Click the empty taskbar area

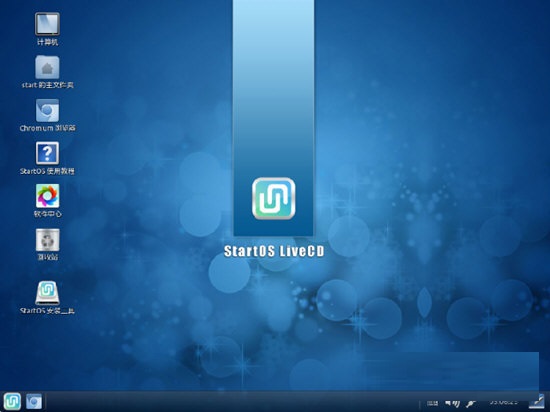point(232,402)
